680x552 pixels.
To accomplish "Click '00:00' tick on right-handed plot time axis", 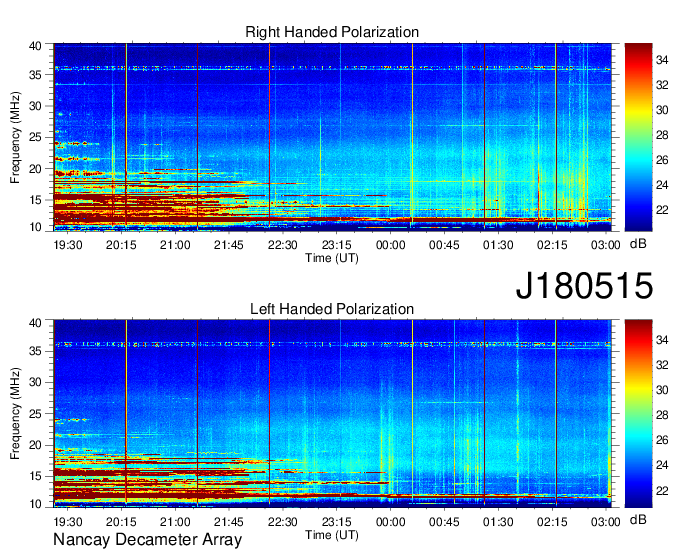I will (x=390, y=245).
